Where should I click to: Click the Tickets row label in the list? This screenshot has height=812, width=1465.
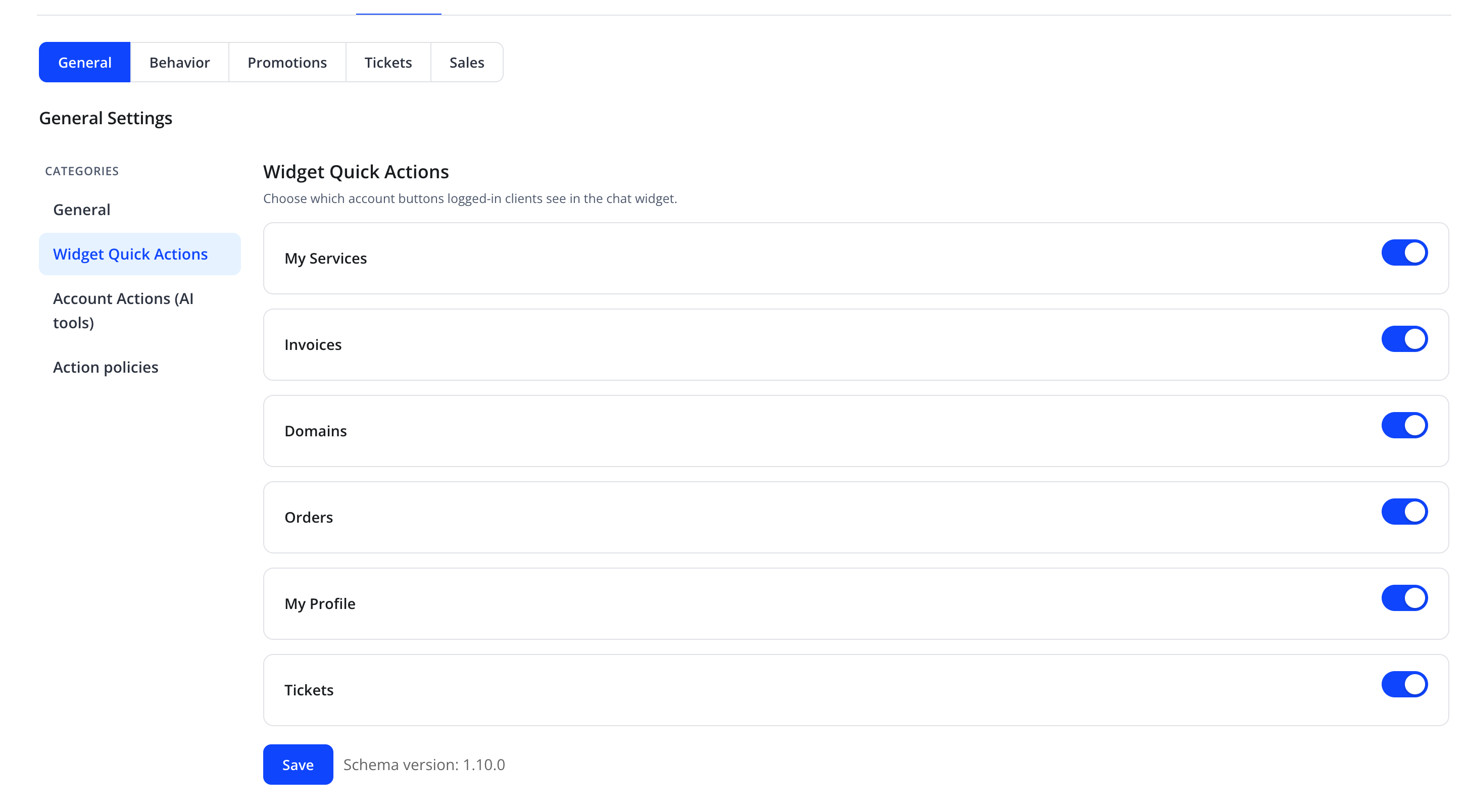click(x=309, y=690)
